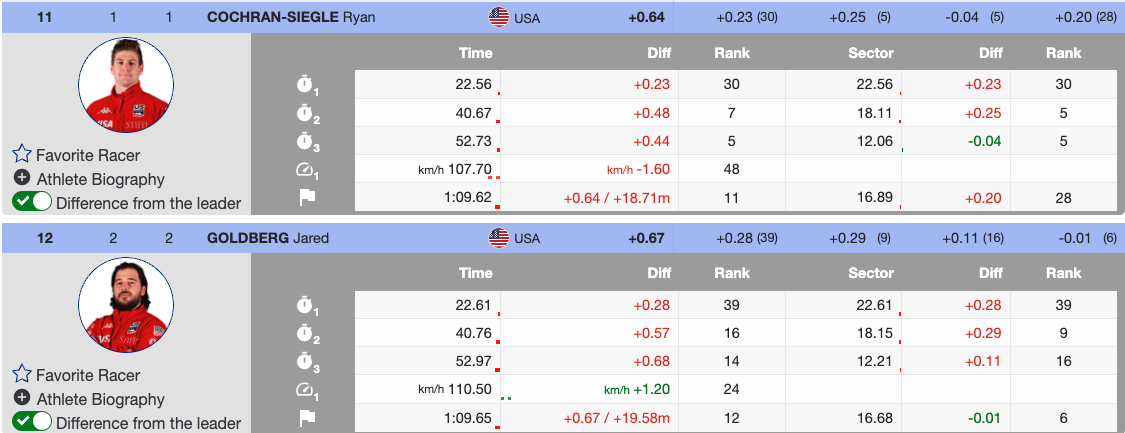
Task: Toggle Goldberg's Difference from the leader switch
Action: tap(32, 423)
